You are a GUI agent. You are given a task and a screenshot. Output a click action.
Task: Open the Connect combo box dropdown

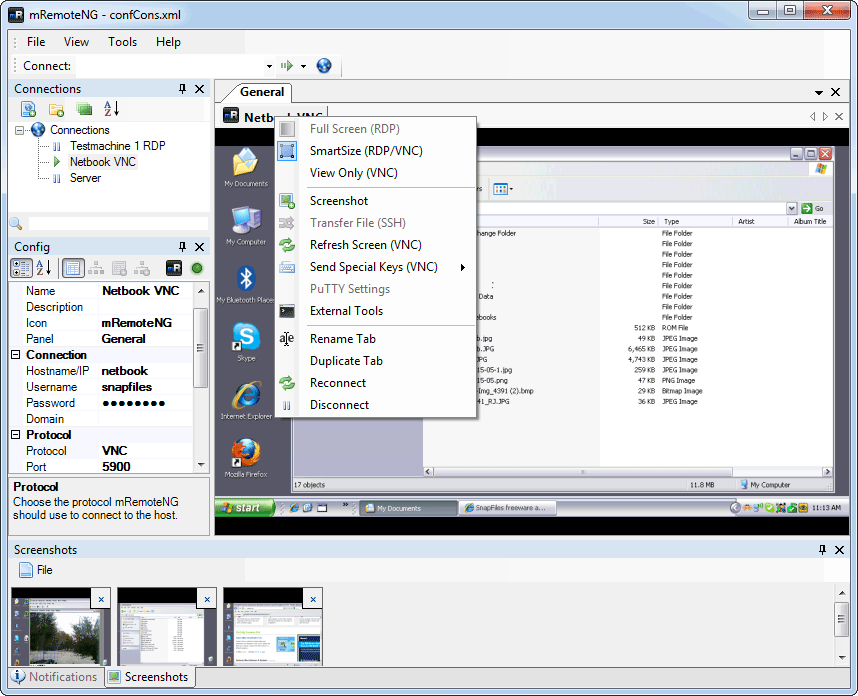tap(268, 65)
